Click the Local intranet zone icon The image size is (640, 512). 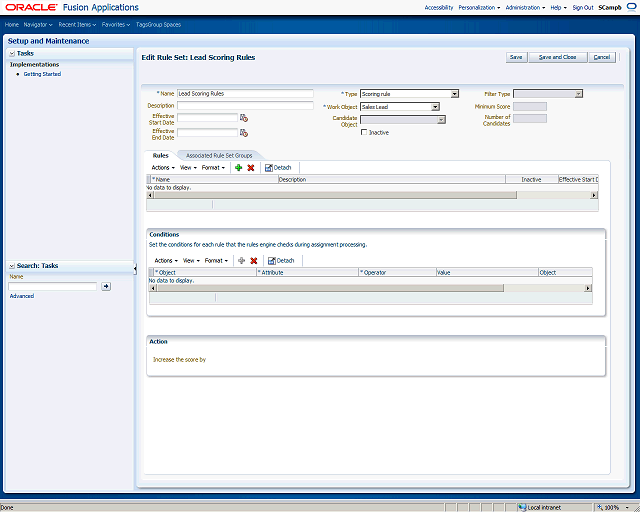tap(522, 508)
